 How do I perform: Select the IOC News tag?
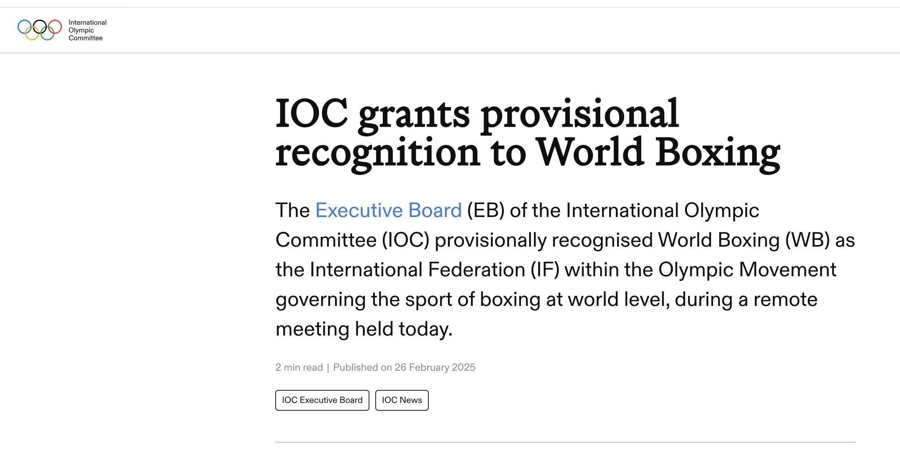pos(402,400)
